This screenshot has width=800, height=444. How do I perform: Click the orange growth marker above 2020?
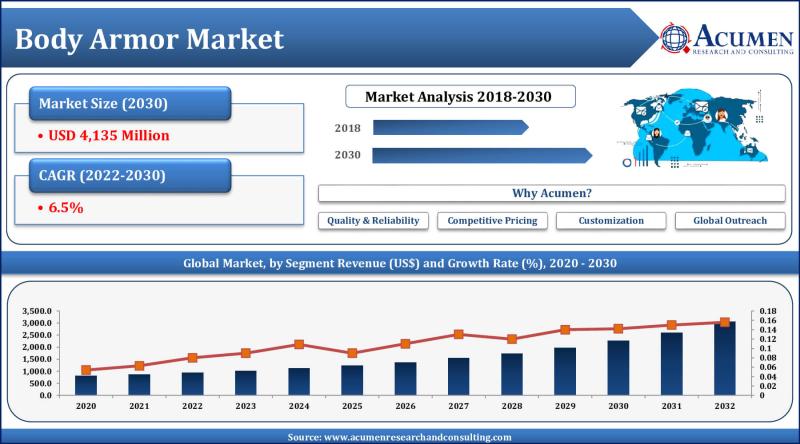pos(85,370)
